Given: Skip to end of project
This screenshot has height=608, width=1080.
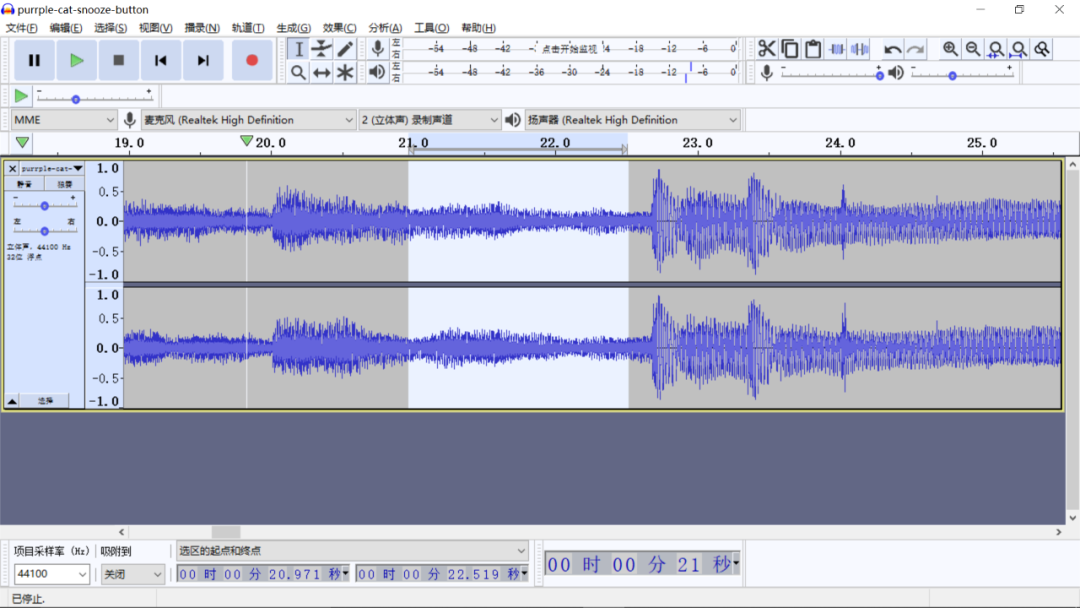Looking at the screenshot, I should [202, 61].
